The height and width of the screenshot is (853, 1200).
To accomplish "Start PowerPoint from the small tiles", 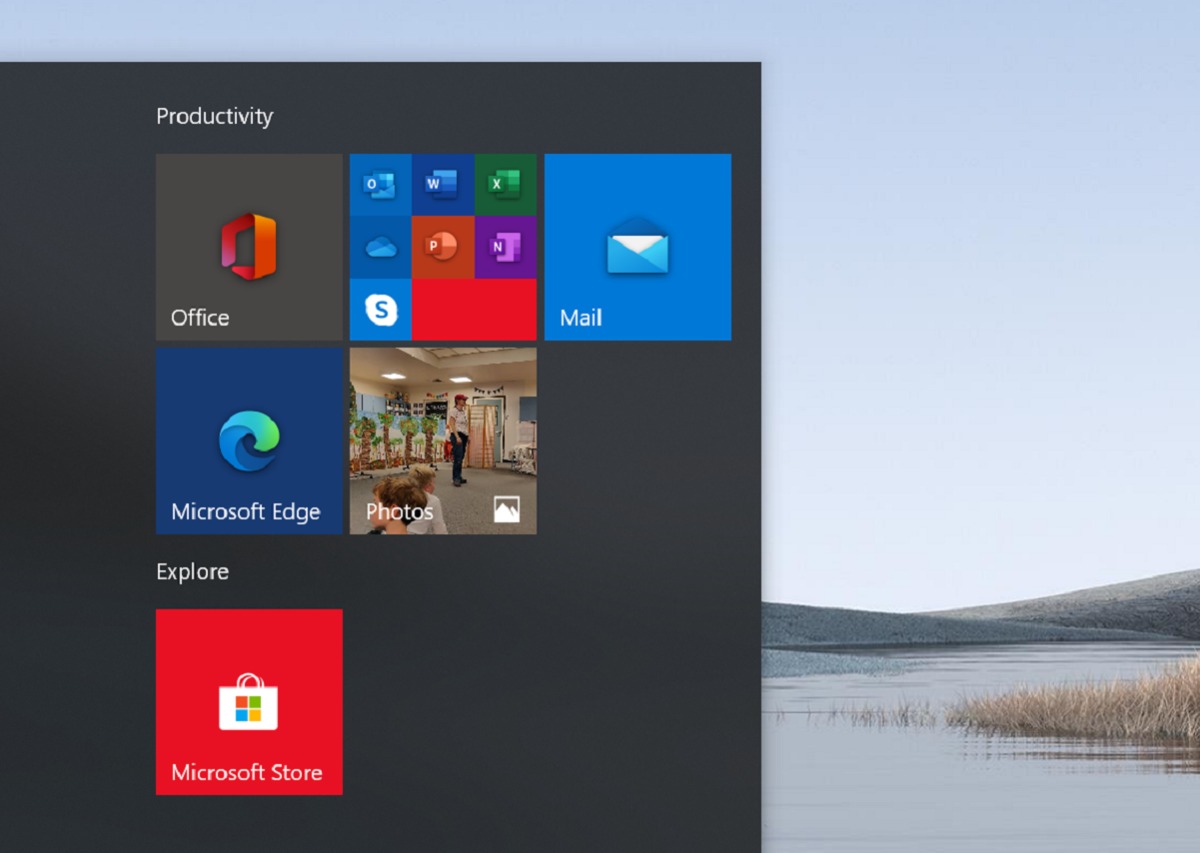I will (442, 247).
